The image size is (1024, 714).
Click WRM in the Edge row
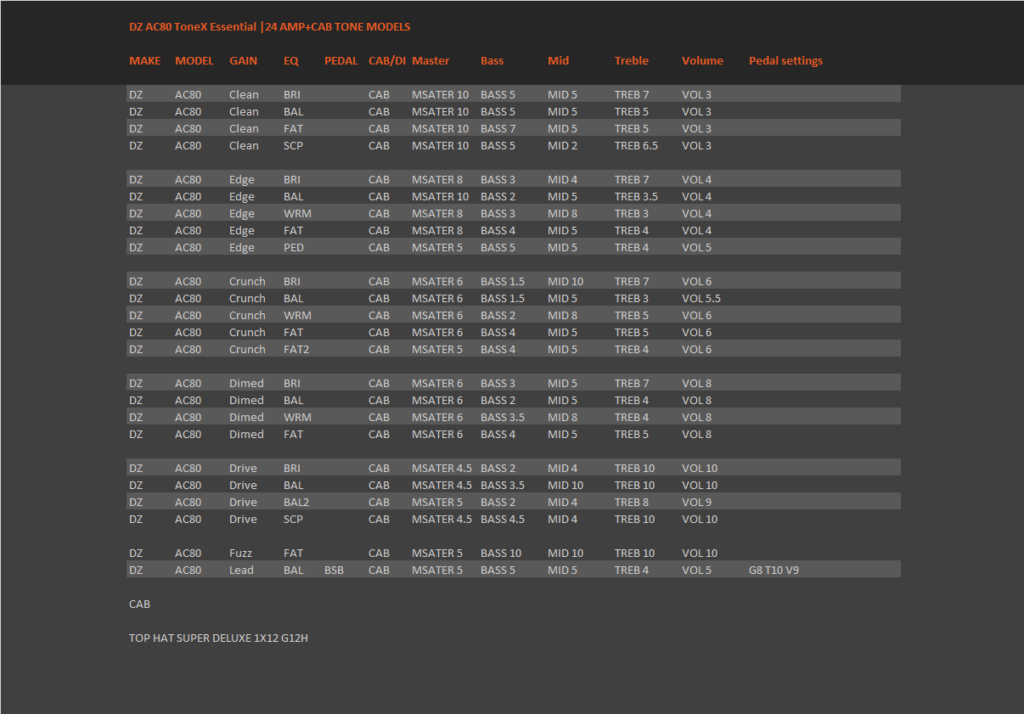pyautogui.click(x=297, y=214)
